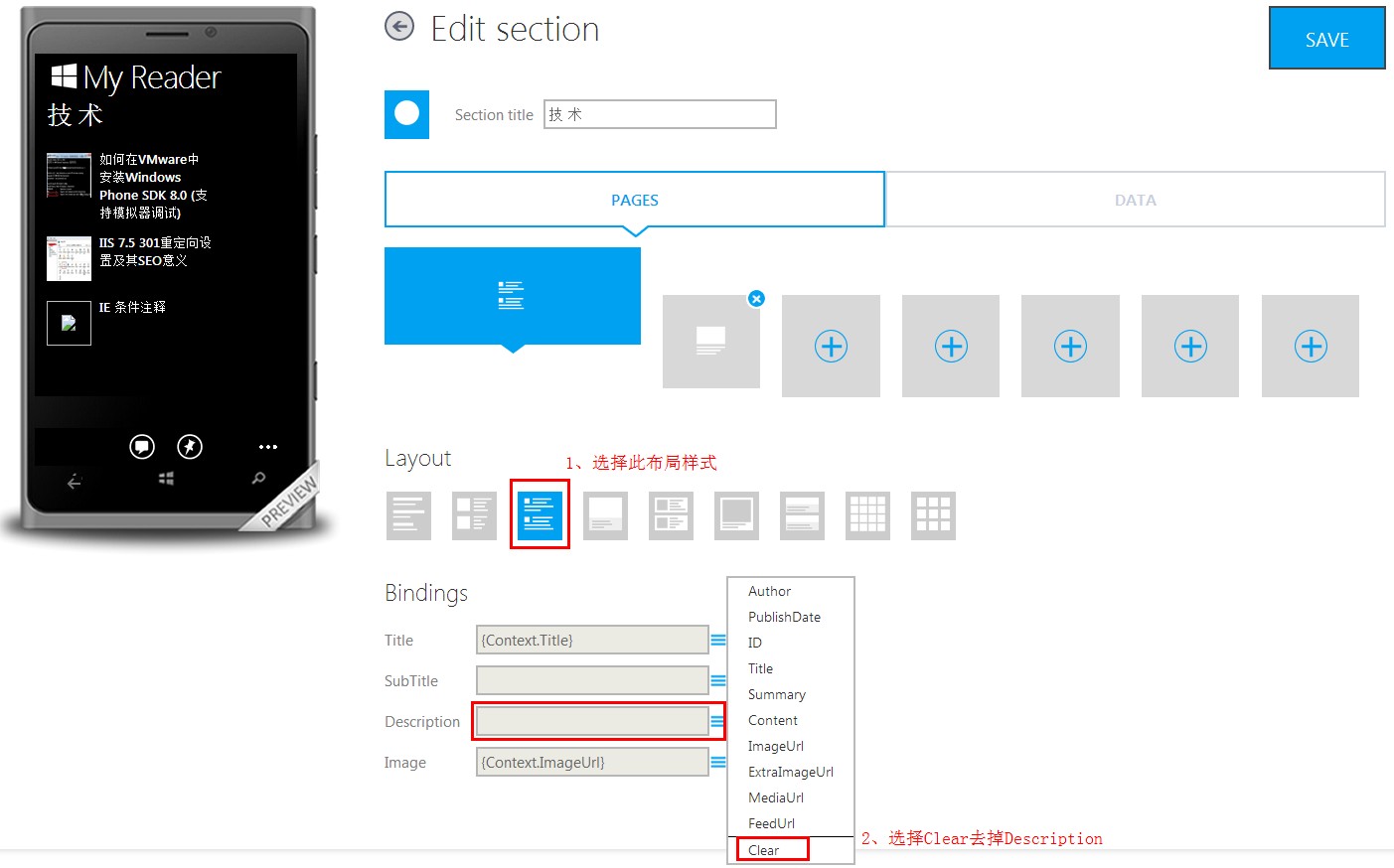Click the empty SubTitle binding field
This screenshot has width=1394, height=868.
click(x=592, y=681)
